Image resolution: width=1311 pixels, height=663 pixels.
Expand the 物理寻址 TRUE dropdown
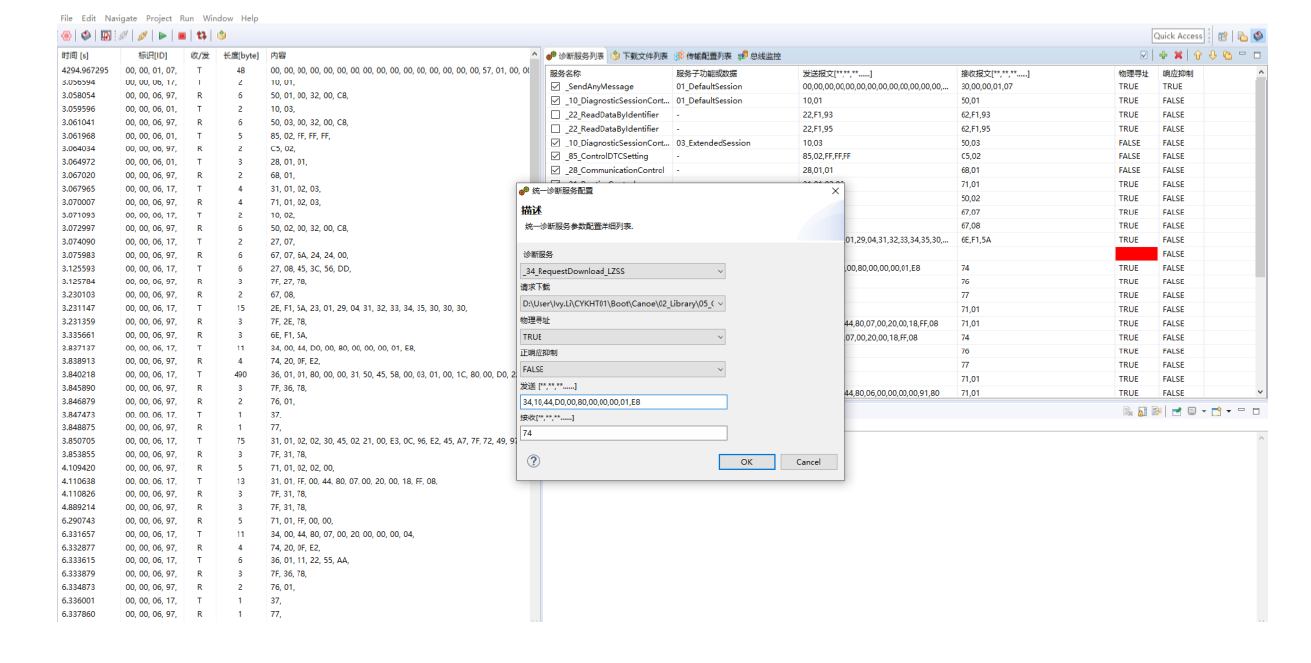622,337
